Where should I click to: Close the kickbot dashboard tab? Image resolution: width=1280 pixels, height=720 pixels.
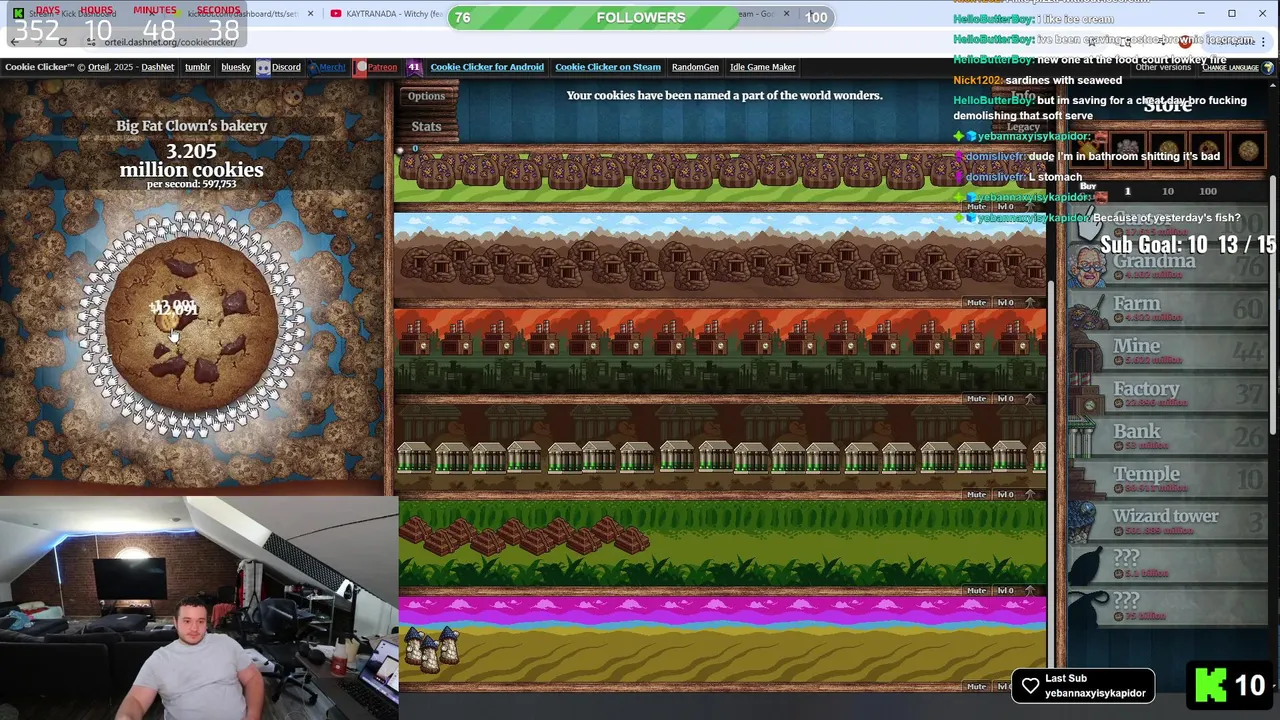310,14
